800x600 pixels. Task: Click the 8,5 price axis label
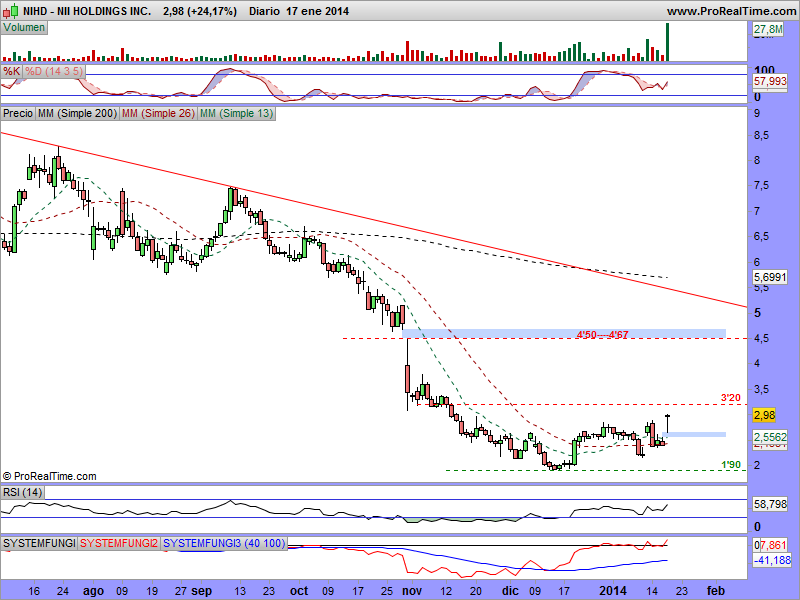(x=762, y=136)
